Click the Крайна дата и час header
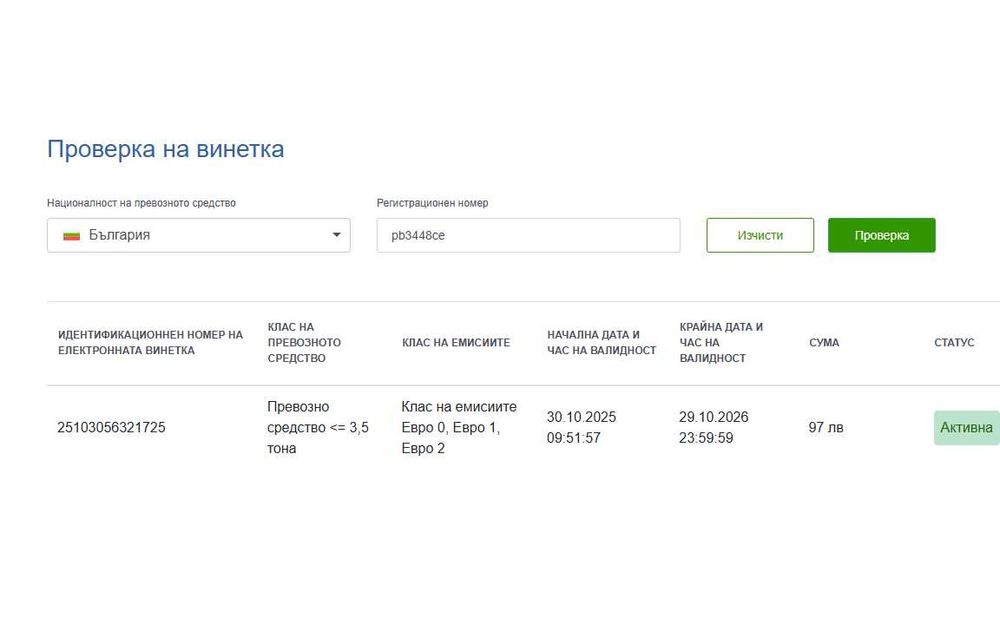1000x625 pixels. click(x=721, y=342)
